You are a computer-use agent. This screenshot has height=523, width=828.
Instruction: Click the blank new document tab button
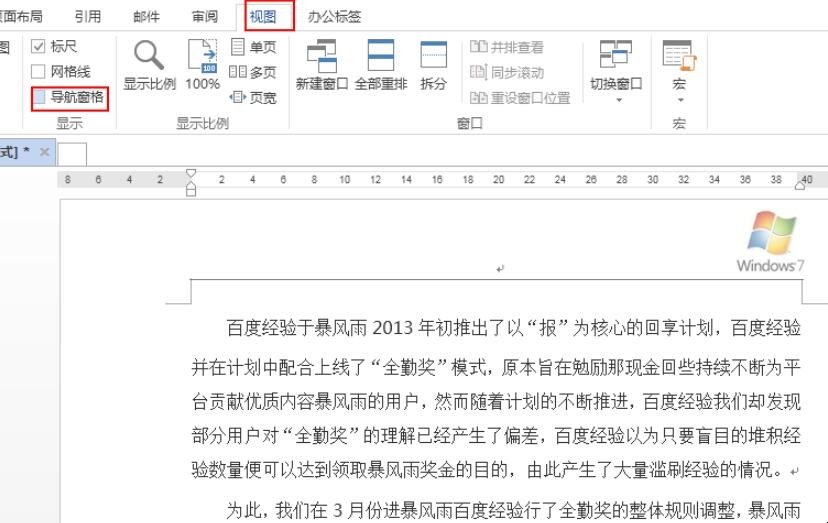72,154
